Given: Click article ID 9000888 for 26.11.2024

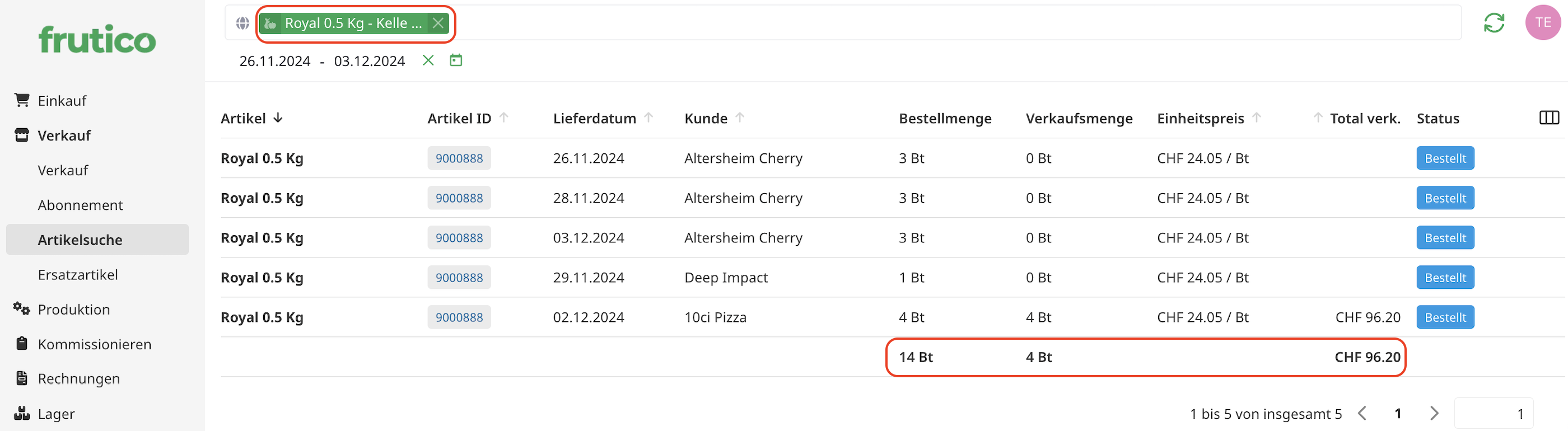Looking at the screenshot, I should [x=459, y=158].
